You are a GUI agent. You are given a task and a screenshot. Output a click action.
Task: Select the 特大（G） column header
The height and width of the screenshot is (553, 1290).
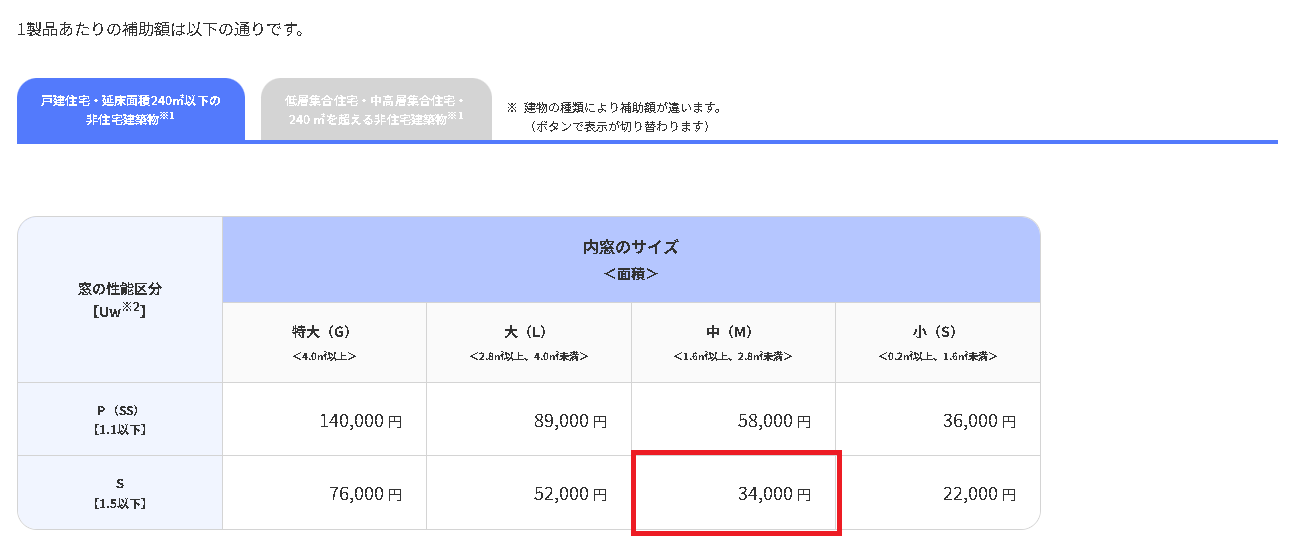tap(324, 342)
